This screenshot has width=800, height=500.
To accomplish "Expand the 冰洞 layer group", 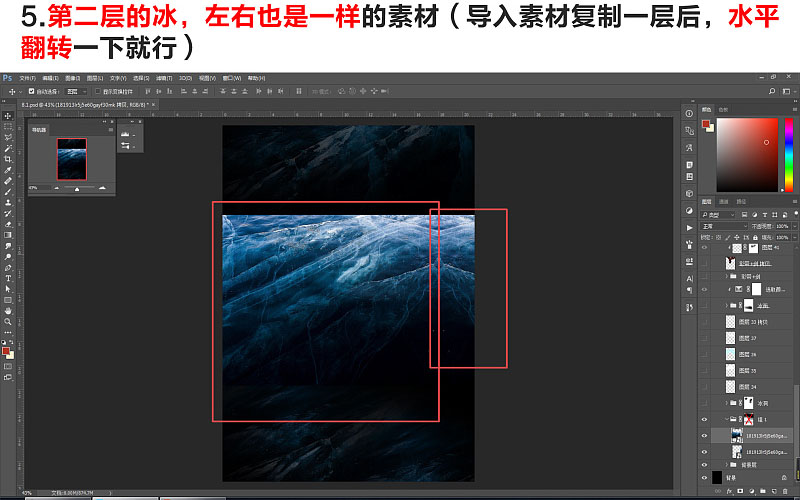I will point(727,403).
